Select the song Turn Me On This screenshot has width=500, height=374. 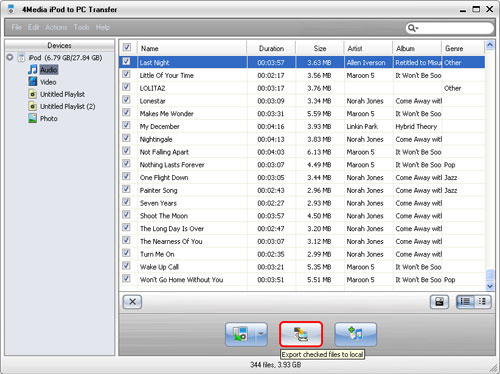coord(157,254)
